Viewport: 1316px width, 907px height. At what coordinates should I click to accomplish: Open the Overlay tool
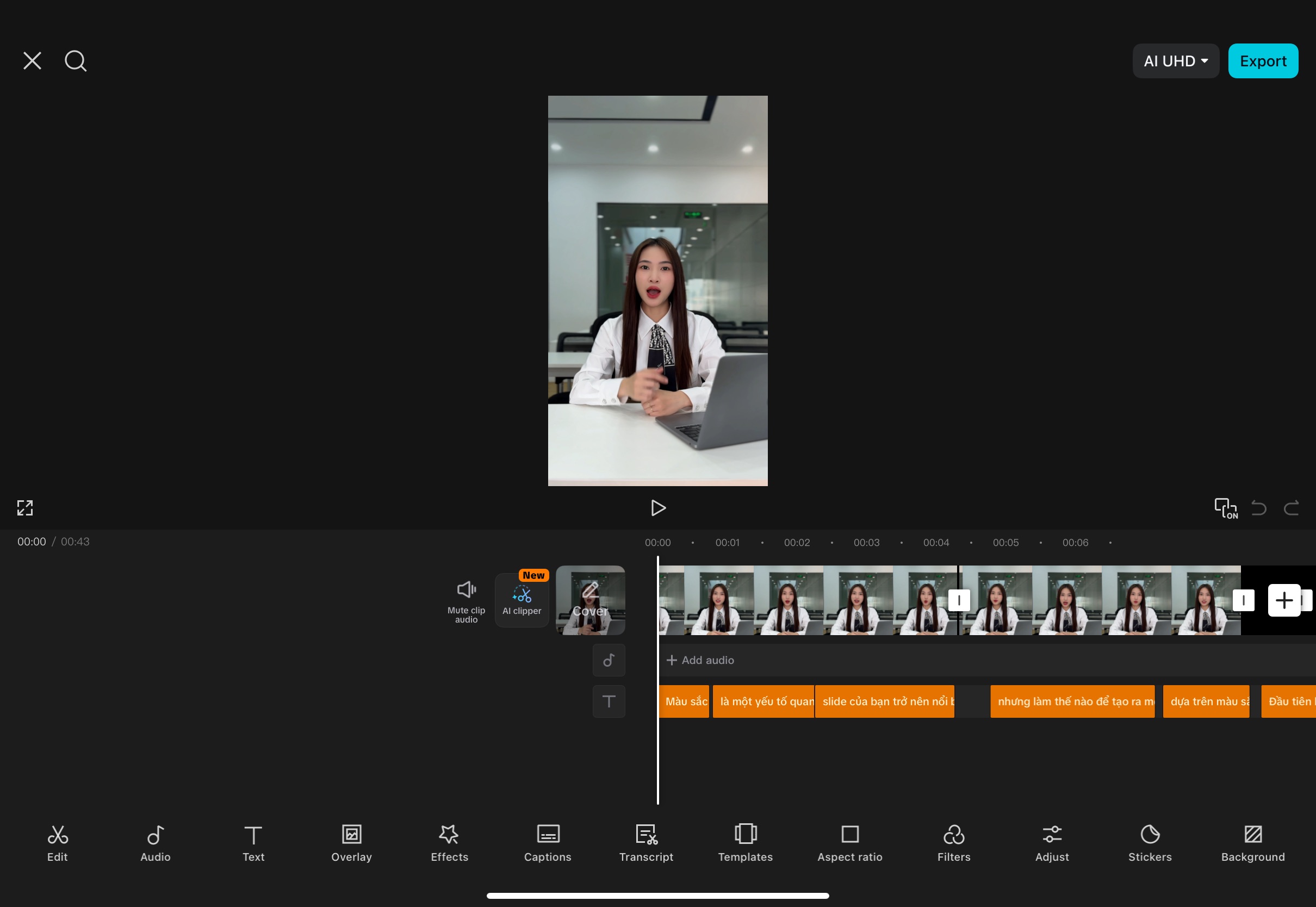tap(351, 843)
